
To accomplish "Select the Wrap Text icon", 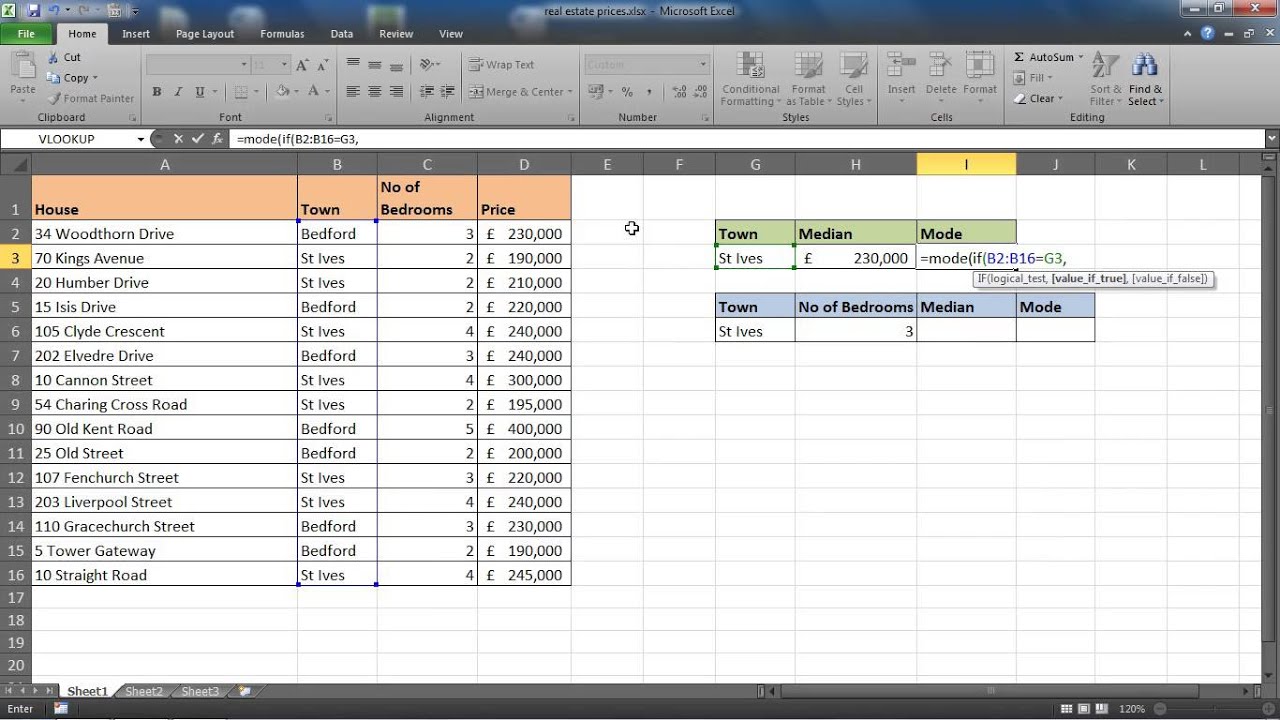I will click(477, 64).
